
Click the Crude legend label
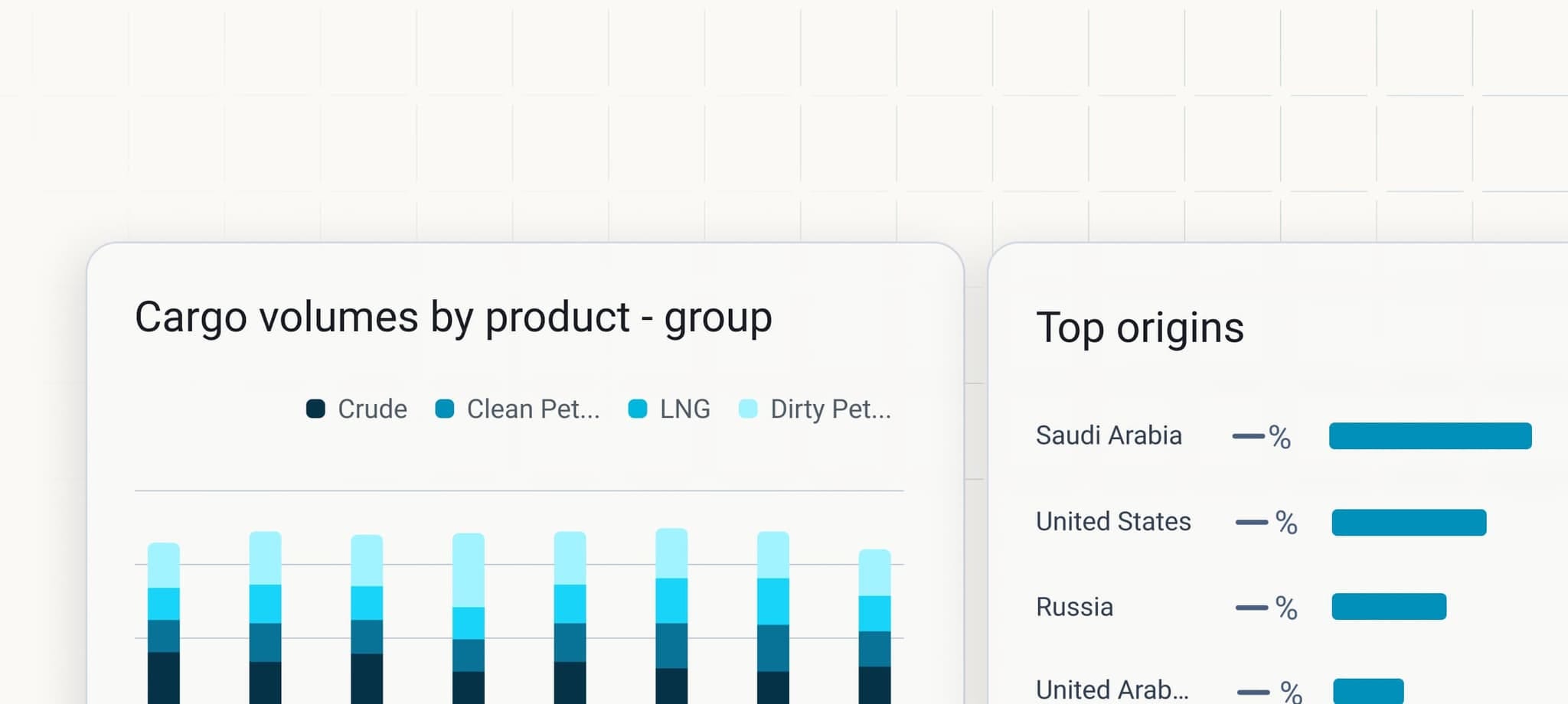coord(372,409)
